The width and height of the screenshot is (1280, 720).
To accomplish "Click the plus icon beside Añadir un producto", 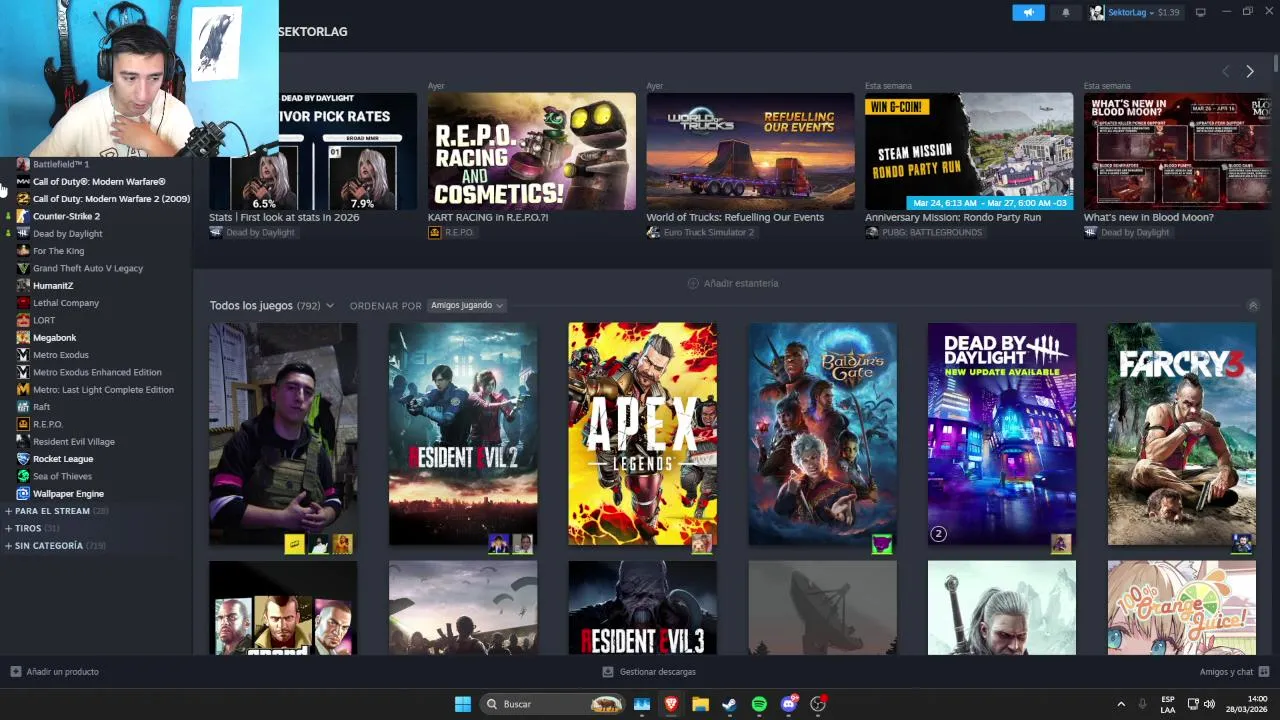I will point(15,672).
